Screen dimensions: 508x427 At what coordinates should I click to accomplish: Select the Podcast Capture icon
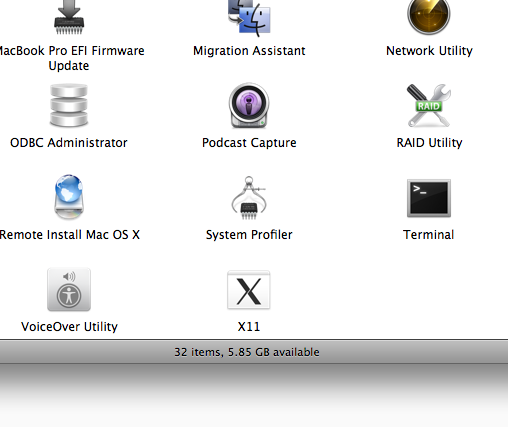tap(249, 105)
